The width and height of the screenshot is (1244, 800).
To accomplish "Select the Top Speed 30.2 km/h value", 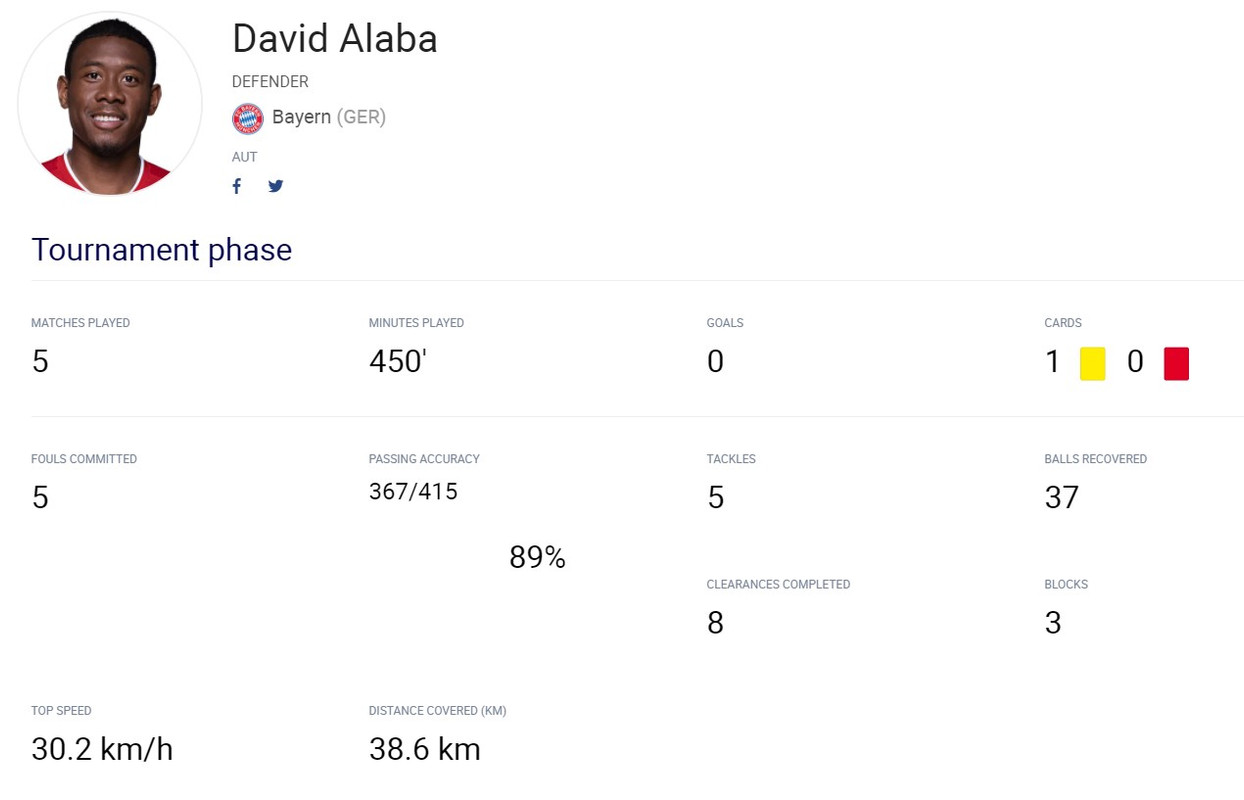I will click(x=102, y=749).
